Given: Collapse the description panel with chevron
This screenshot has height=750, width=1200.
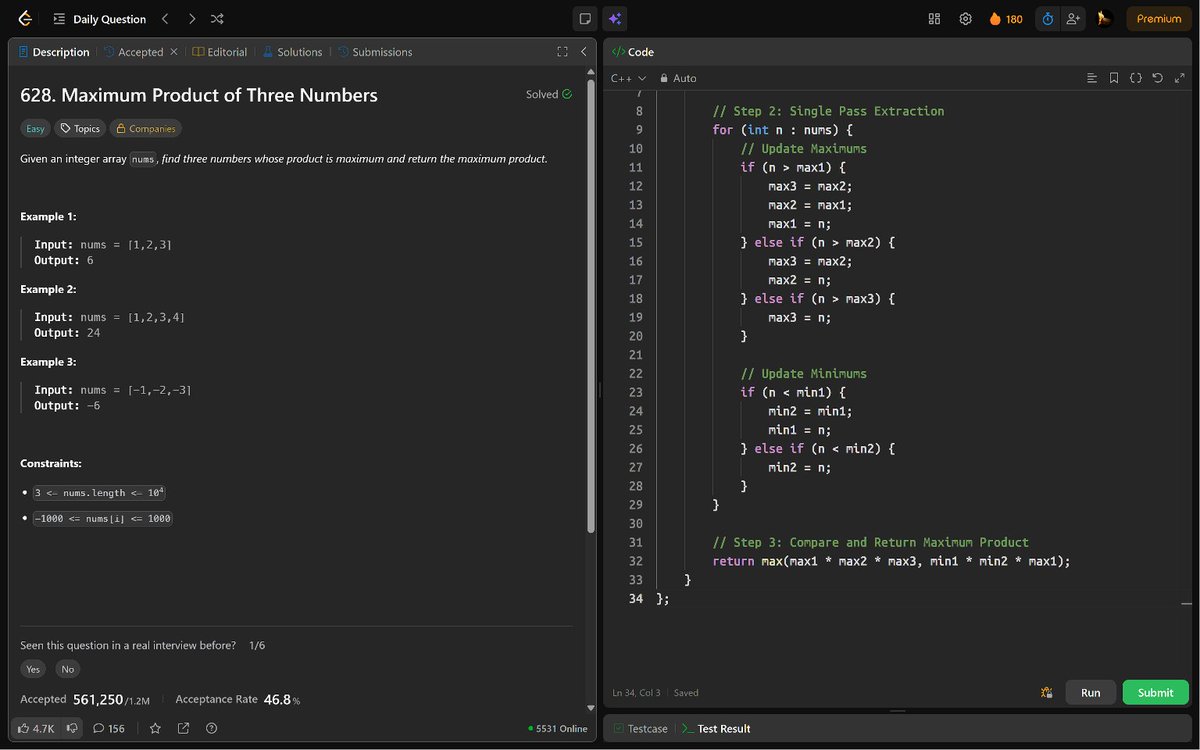Looking at the screenshot, I should pos(583,52).
